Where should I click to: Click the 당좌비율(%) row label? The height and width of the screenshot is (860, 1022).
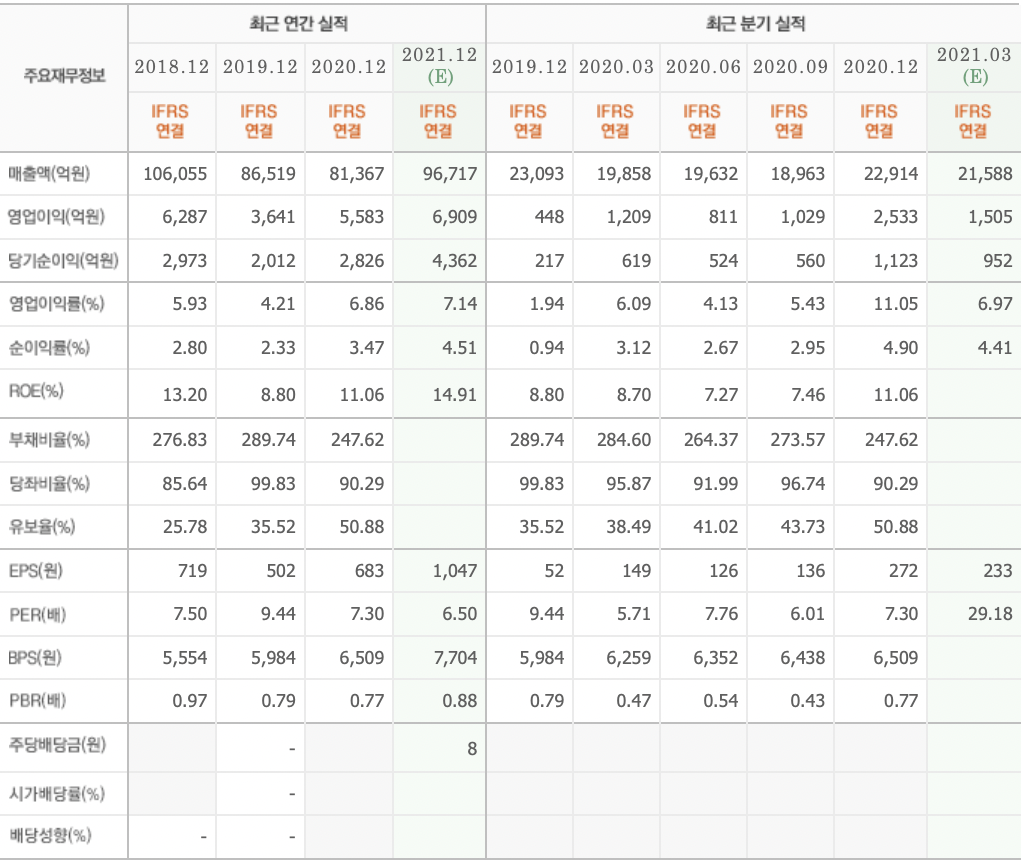pyautogui.click(x=49, y=483)
